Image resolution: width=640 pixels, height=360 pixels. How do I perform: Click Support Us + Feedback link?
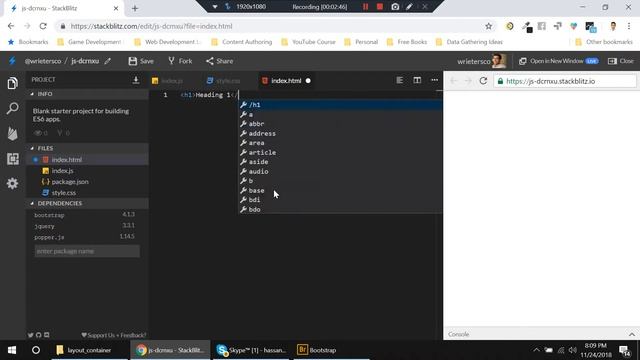(x=113, y=335)
